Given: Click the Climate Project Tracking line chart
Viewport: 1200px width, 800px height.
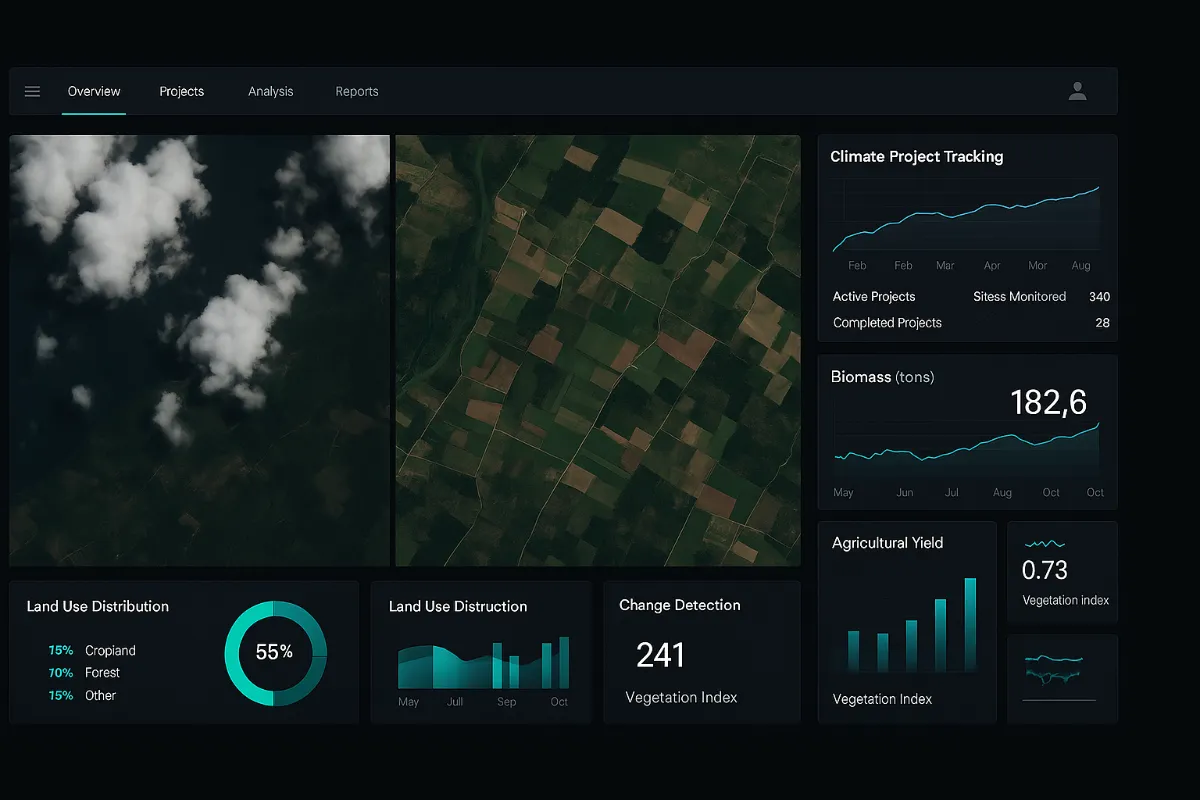Looking at the screenshot, I should pyautogui.click(x=966, y=220).
